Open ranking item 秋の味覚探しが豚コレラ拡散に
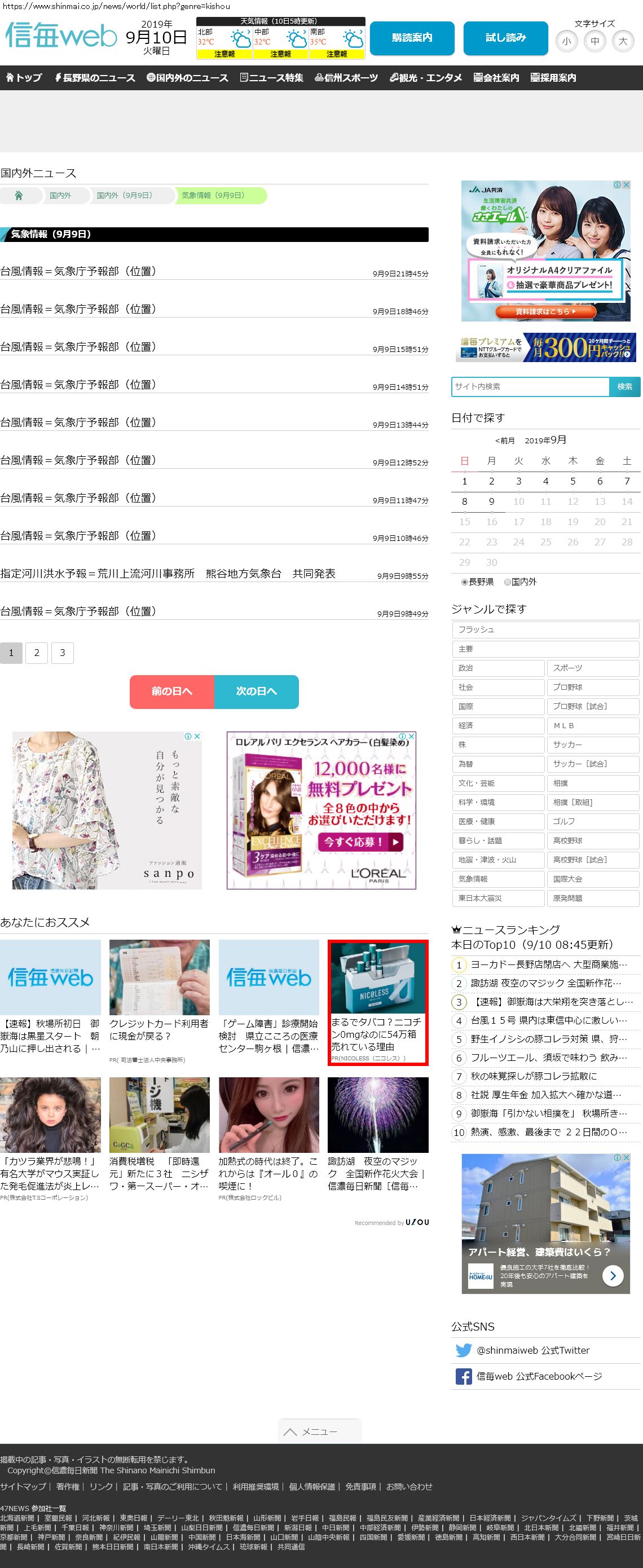Screen dimensions: 643x1568 (534, 1076)
